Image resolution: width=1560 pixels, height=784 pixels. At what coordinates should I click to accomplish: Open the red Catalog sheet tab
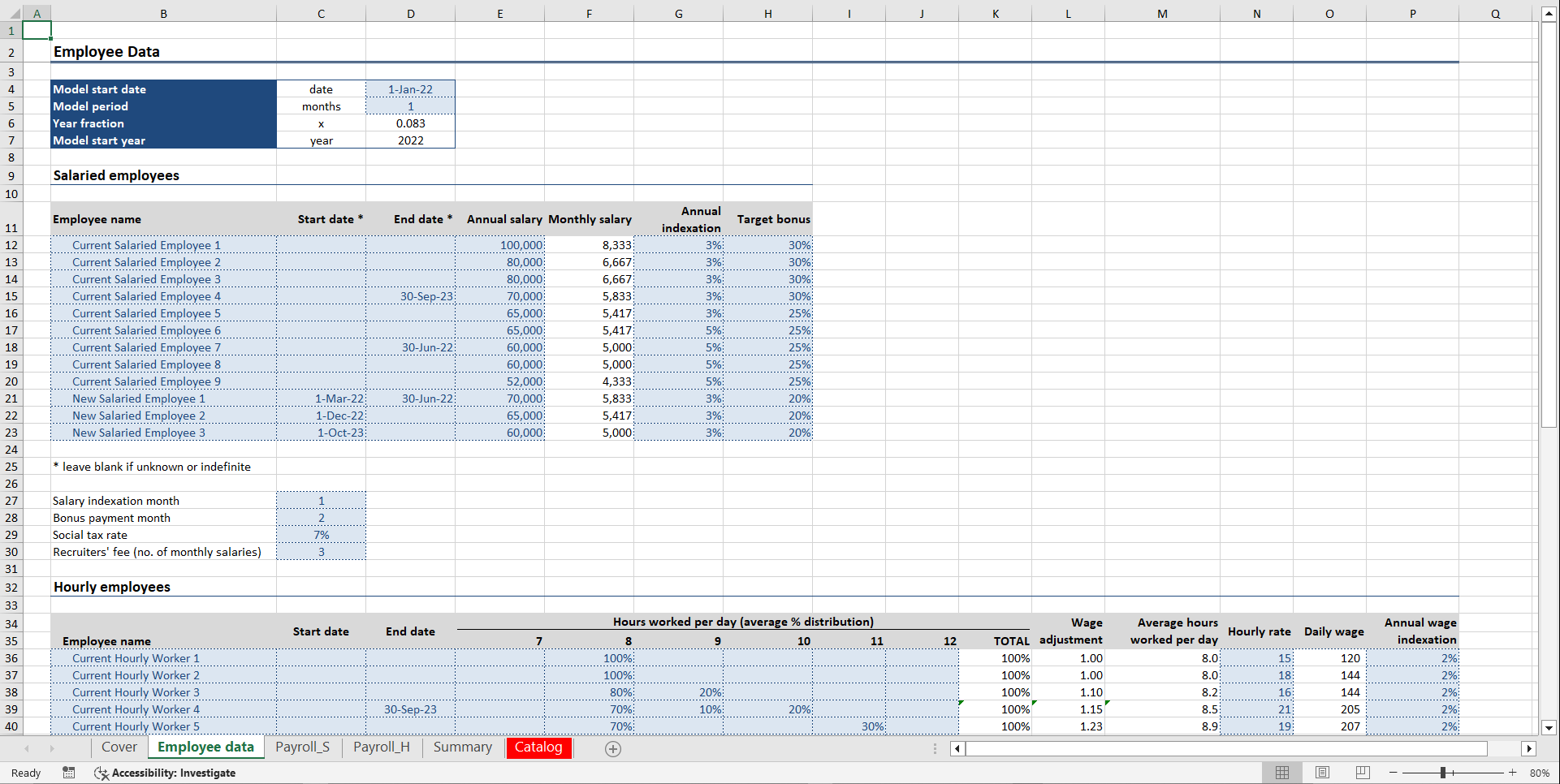(x=538, y=747)
